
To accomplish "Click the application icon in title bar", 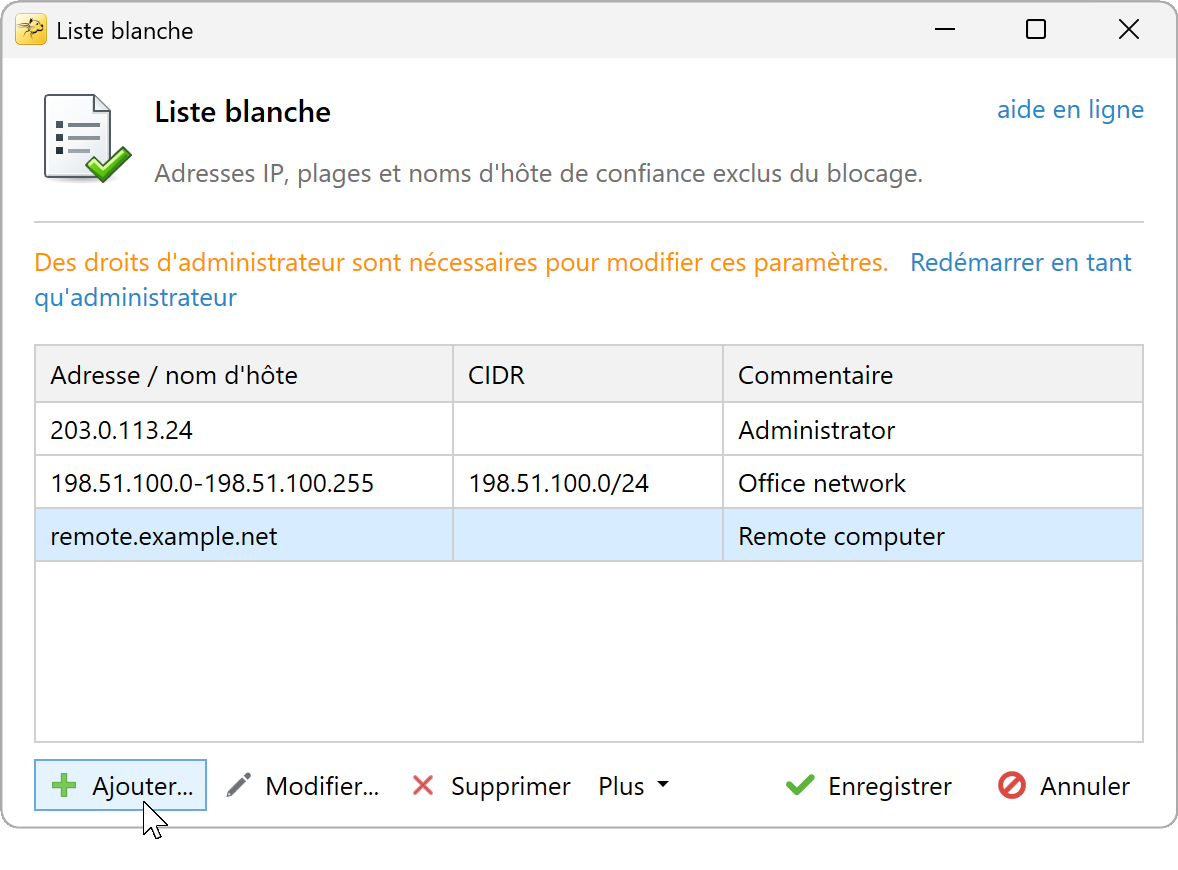I will tap(31, 30).
